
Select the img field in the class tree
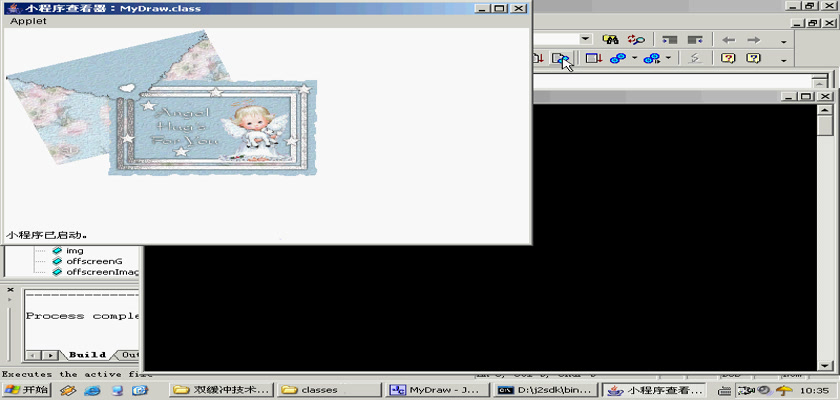click(74, 251)
